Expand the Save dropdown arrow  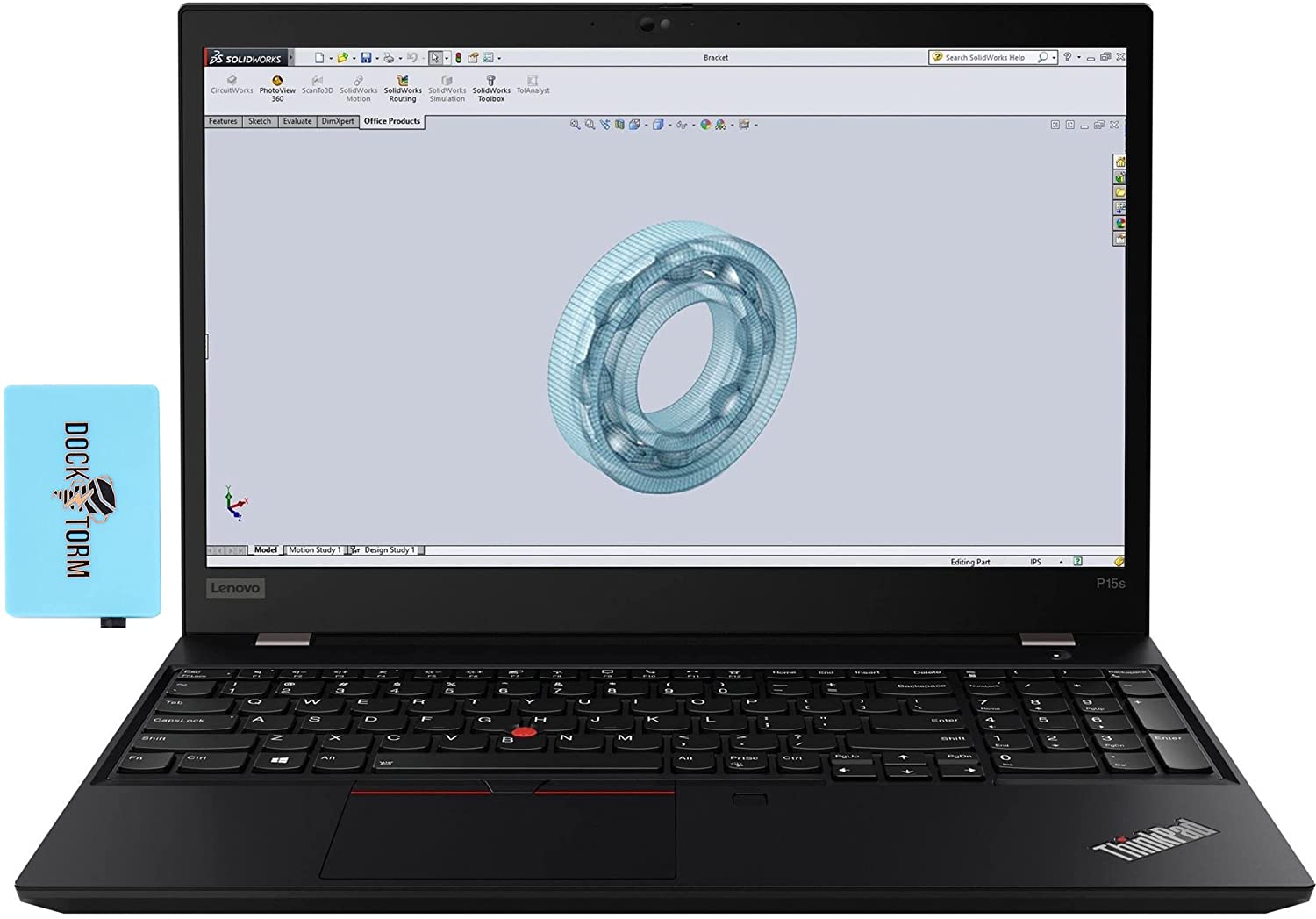pos(377,59)
